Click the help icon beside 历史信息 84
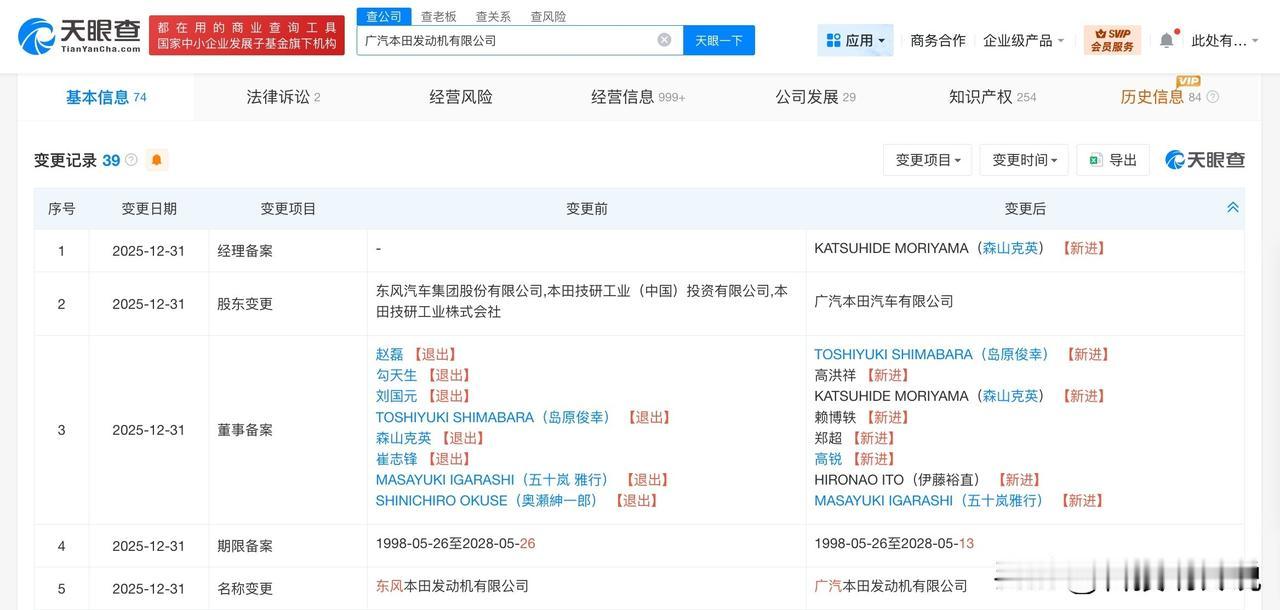The width and height of the screenshot is (1280, 610). click(x=1213, y=97)
